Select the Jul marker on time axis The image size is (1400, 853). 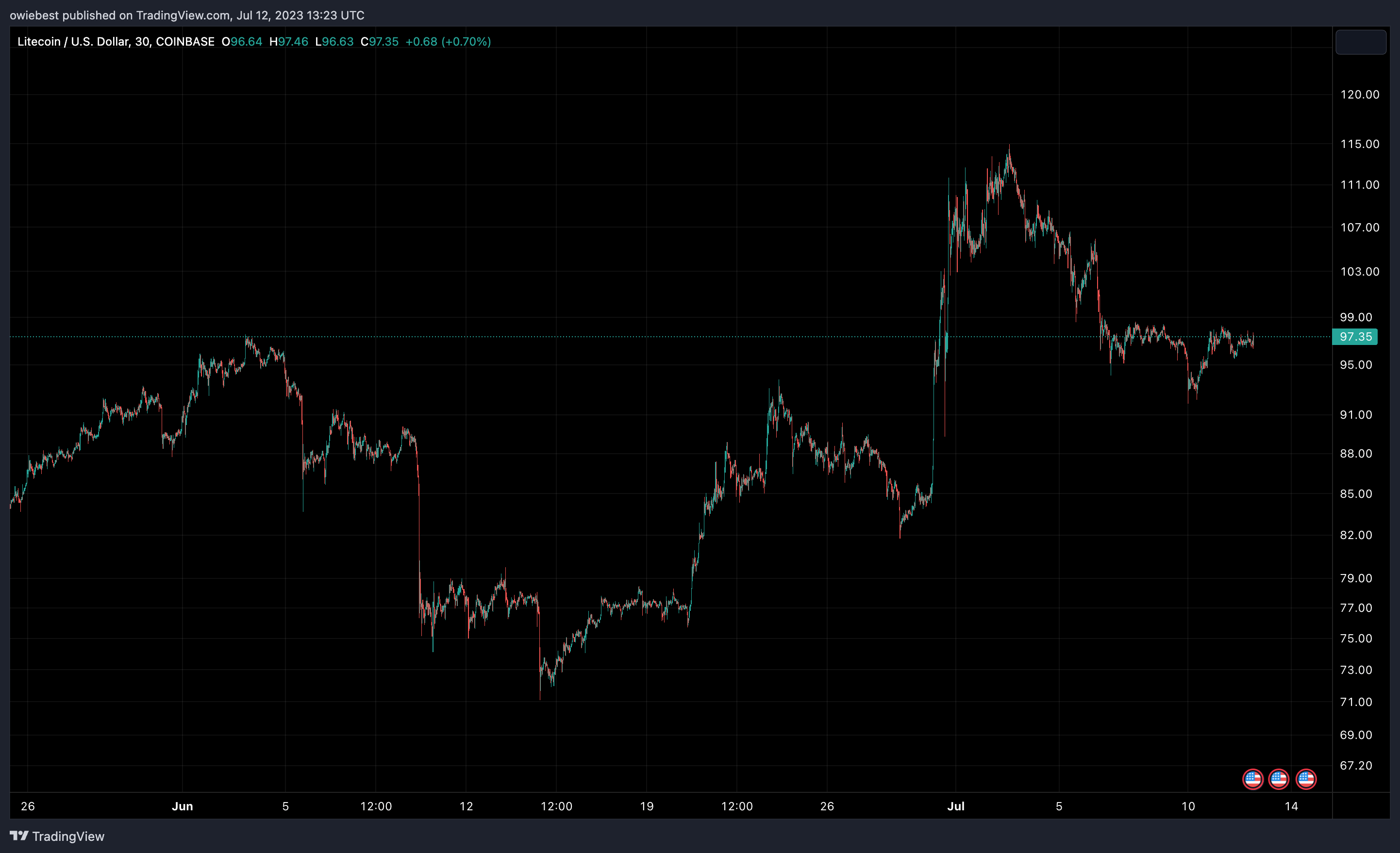(956, 806)
